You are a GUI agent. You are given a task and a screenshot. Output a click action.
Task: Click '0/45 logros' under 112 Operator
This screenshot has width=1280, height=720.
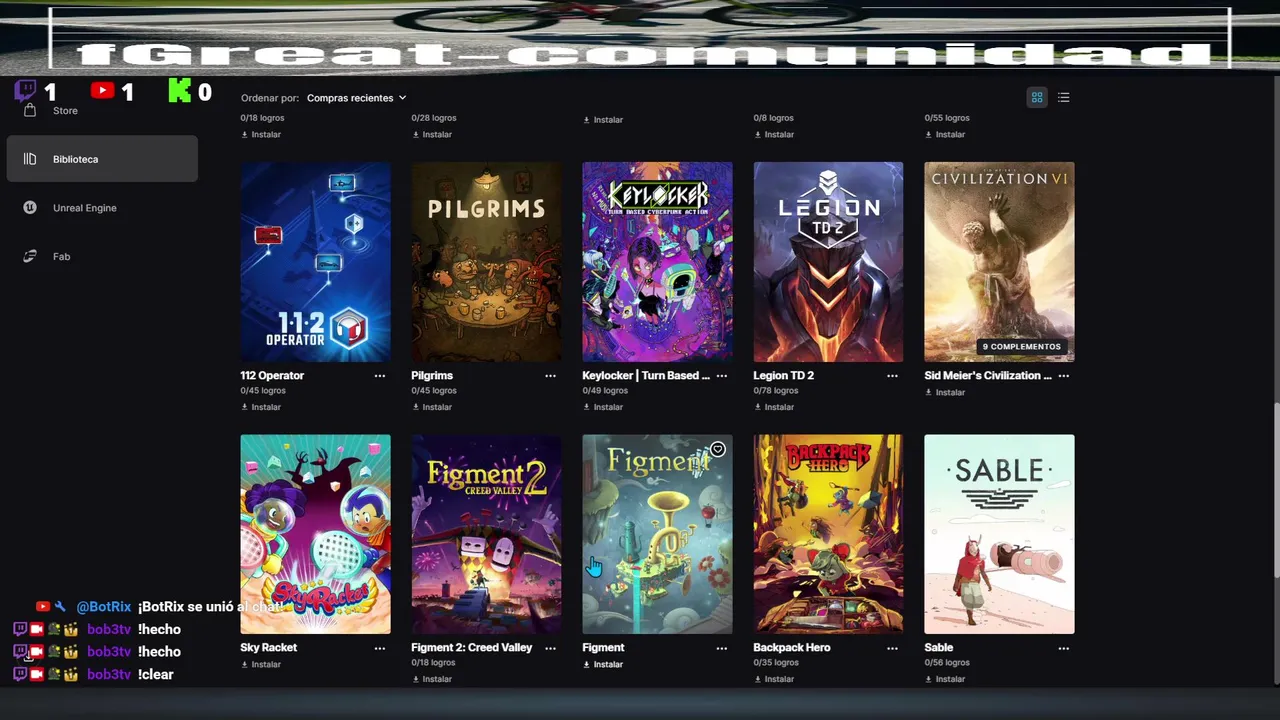pyautogui.click(x=262, y=391)
